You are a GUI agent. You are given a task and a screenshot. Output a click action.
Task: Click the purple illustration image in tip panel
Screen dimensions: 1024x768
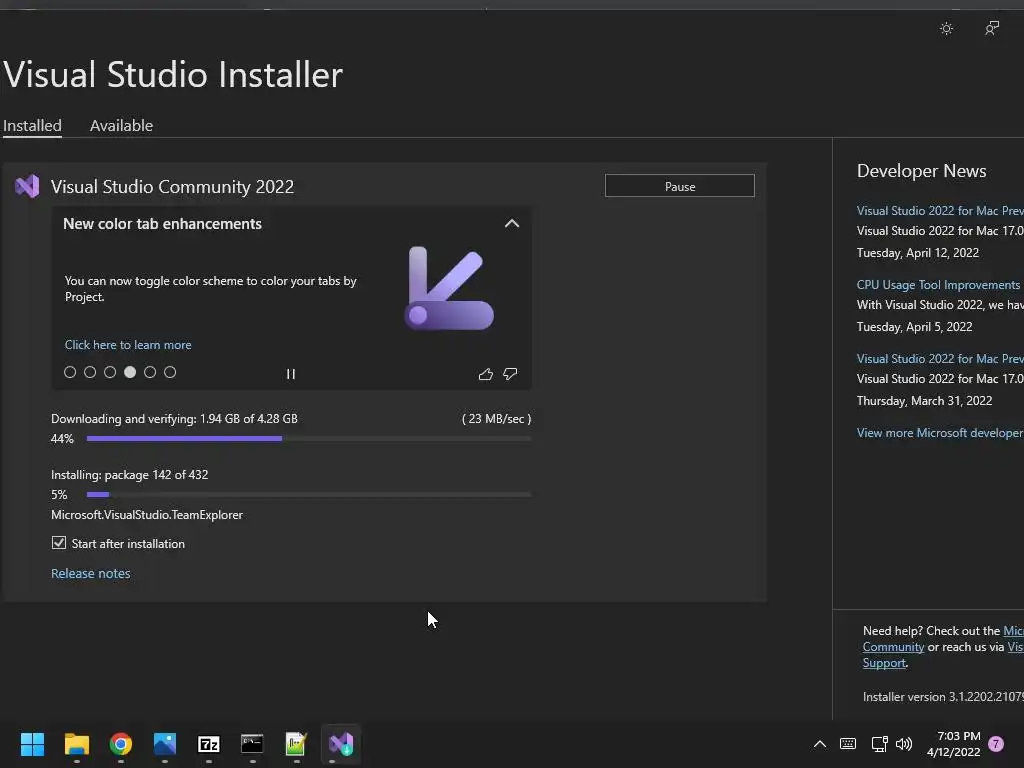[x=449, y=288]
